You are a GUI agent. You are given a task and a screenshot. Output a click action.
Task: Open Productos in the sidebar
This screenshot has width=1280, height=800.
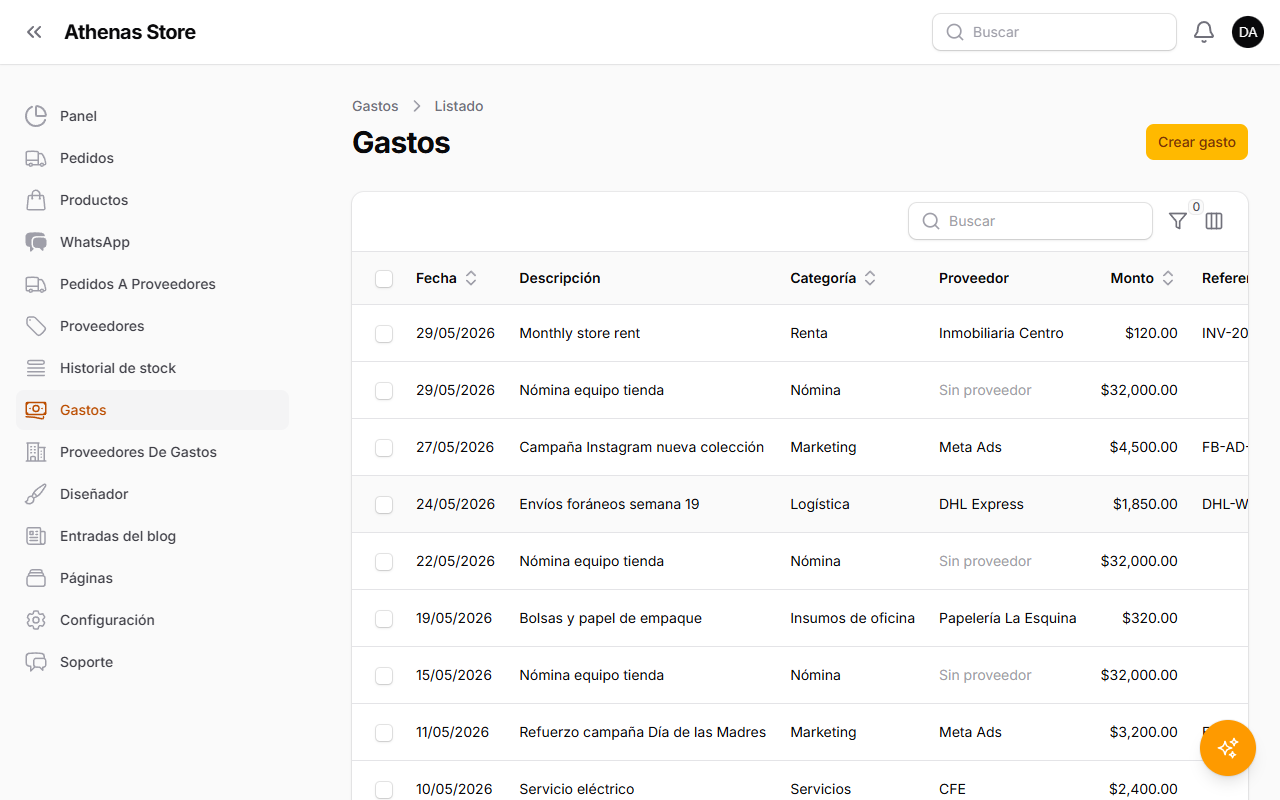click(152, 200)
